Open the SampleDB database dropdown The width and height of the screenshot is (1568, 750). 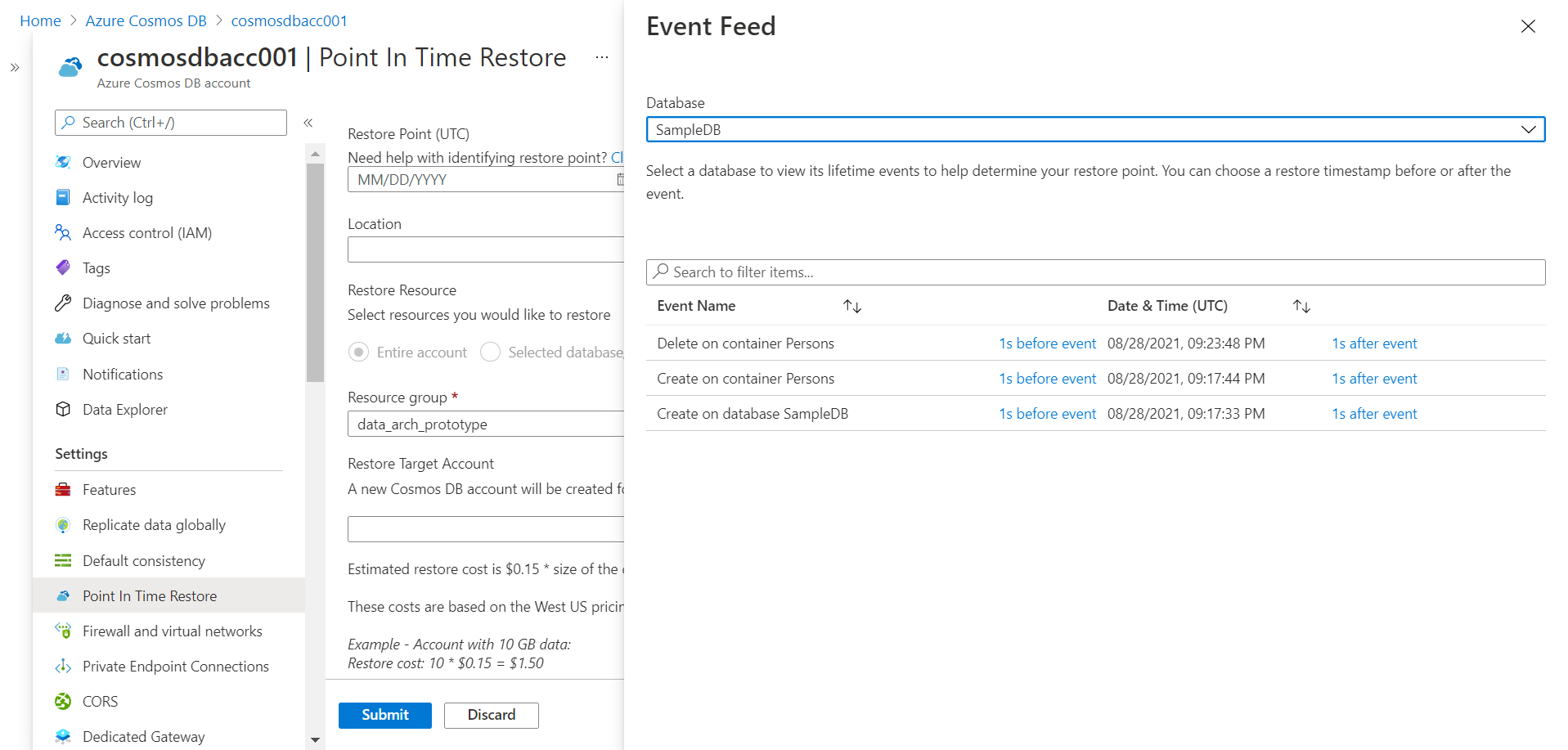pyautogui.click(x=1094, y=129)
